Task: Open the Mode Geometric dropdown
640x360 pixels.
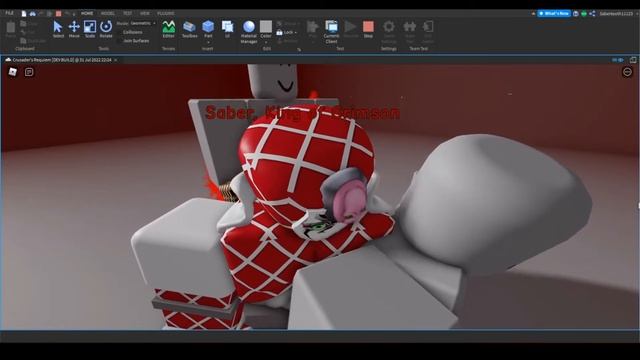Action: (136, 23)
